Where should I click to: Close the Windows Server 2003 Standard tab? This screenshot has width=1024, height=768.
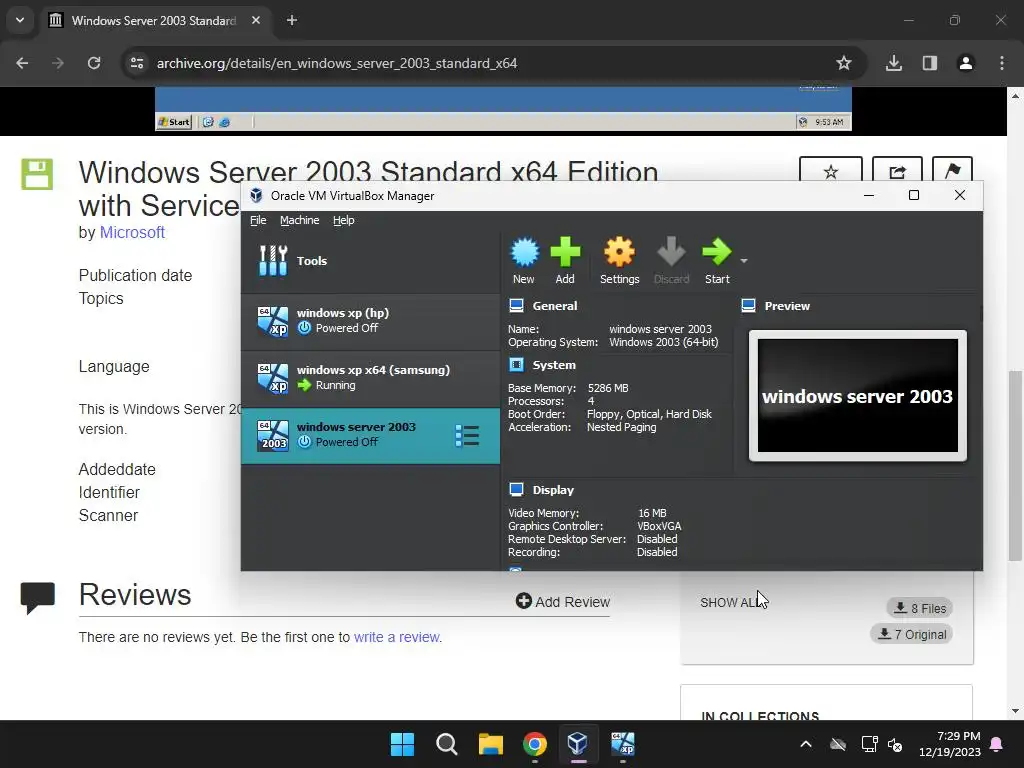coord(256,20)
